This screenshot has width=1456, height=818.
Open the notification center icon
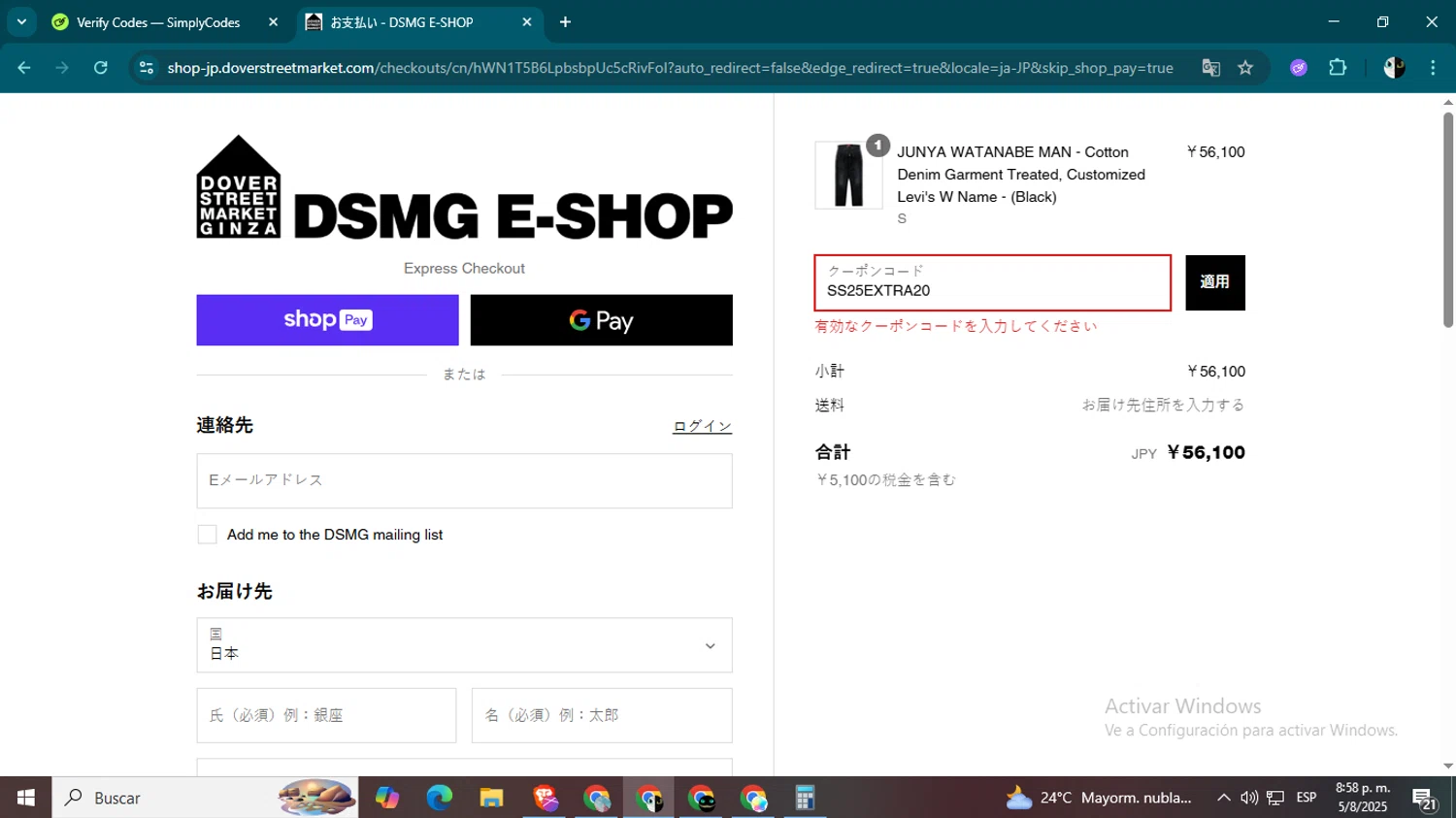coord(1425,799)
